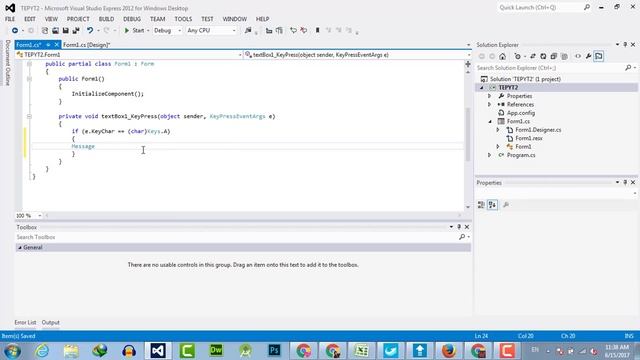Open the BUILD menu
640x360 pixels.
coord(106,19)
